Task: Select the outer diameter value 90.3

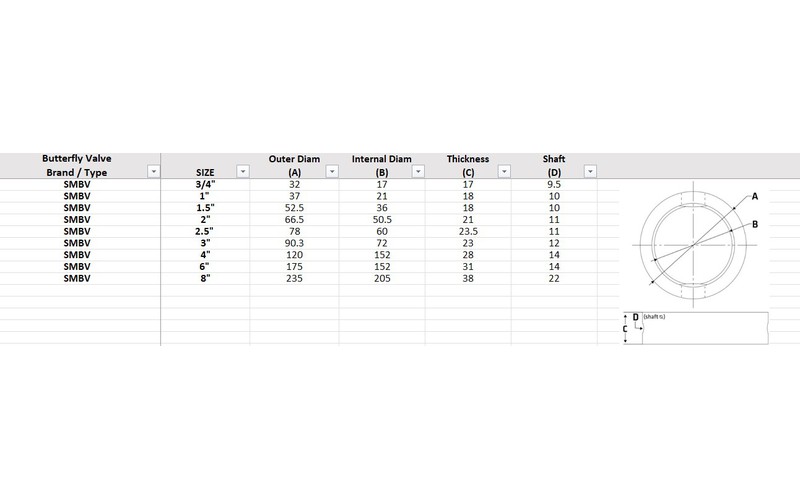Action: [x=294, y=244]
